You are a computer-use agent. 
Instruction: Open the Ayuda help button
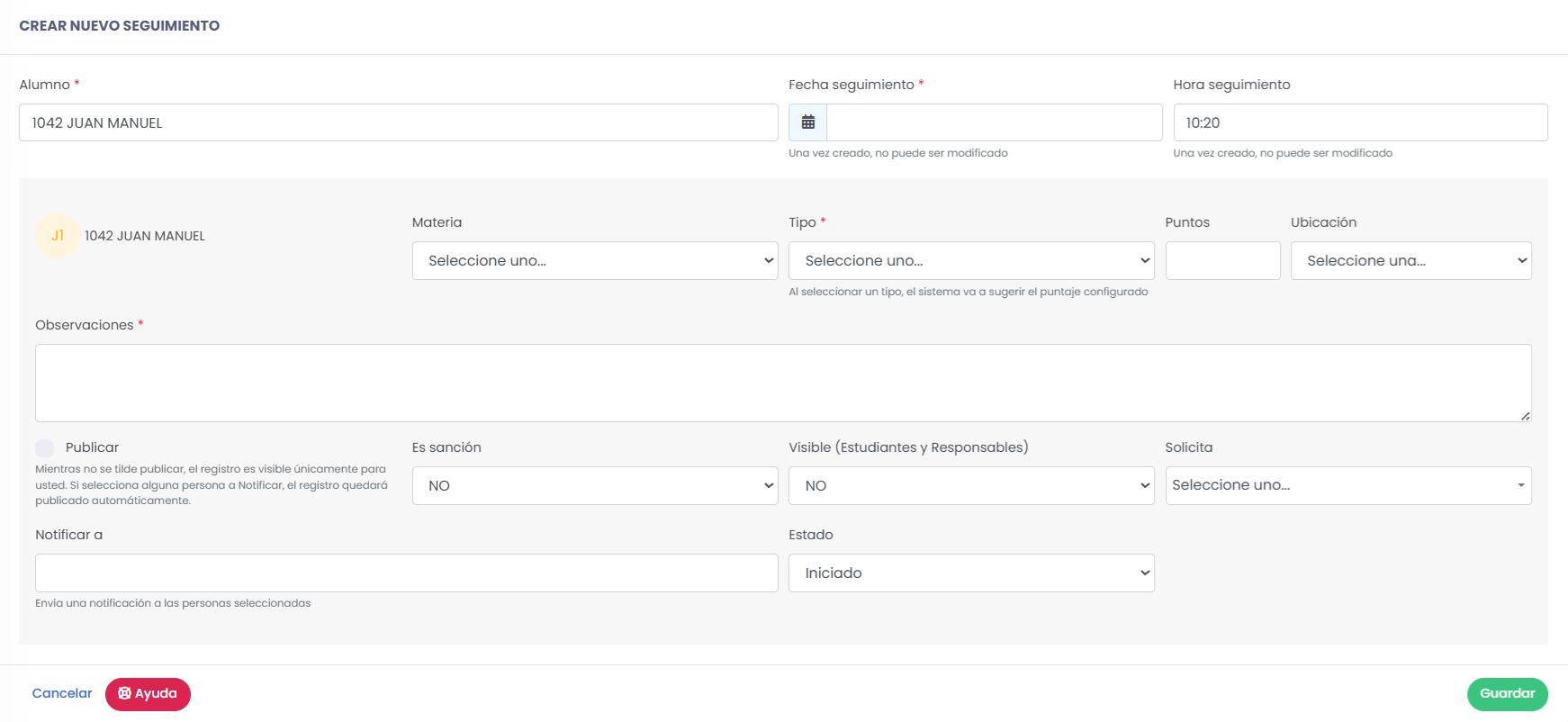coord(148,694)
